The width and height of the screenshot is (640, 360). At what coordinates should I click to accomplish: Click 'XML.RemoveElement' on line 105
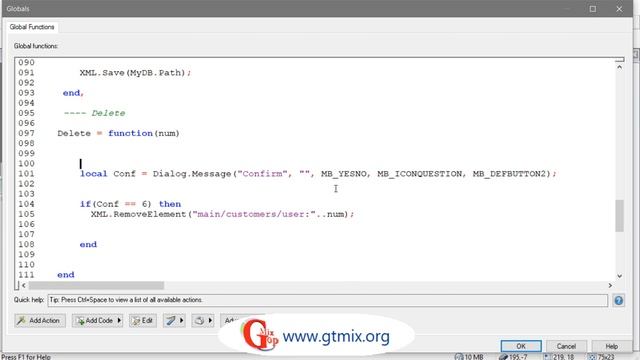tap(138, 214)
